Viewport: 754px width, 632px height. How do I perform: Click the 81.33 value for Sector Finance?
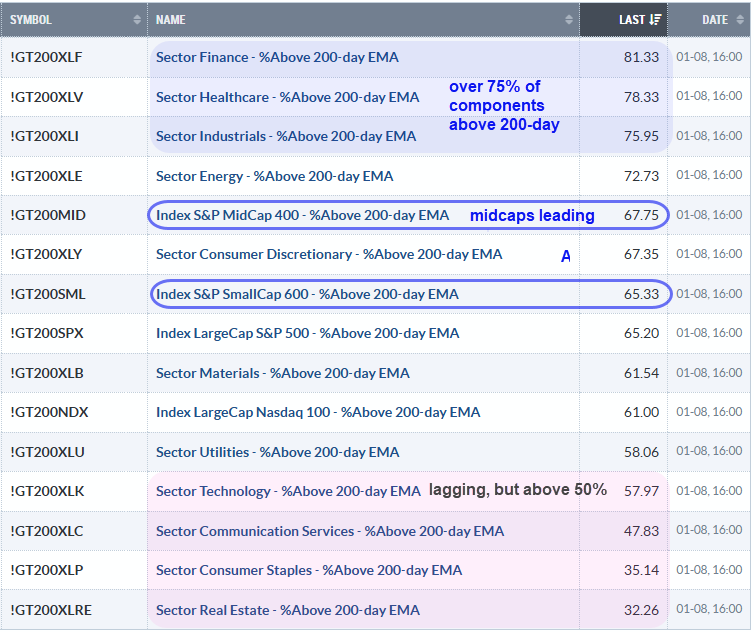pos(639,58)
